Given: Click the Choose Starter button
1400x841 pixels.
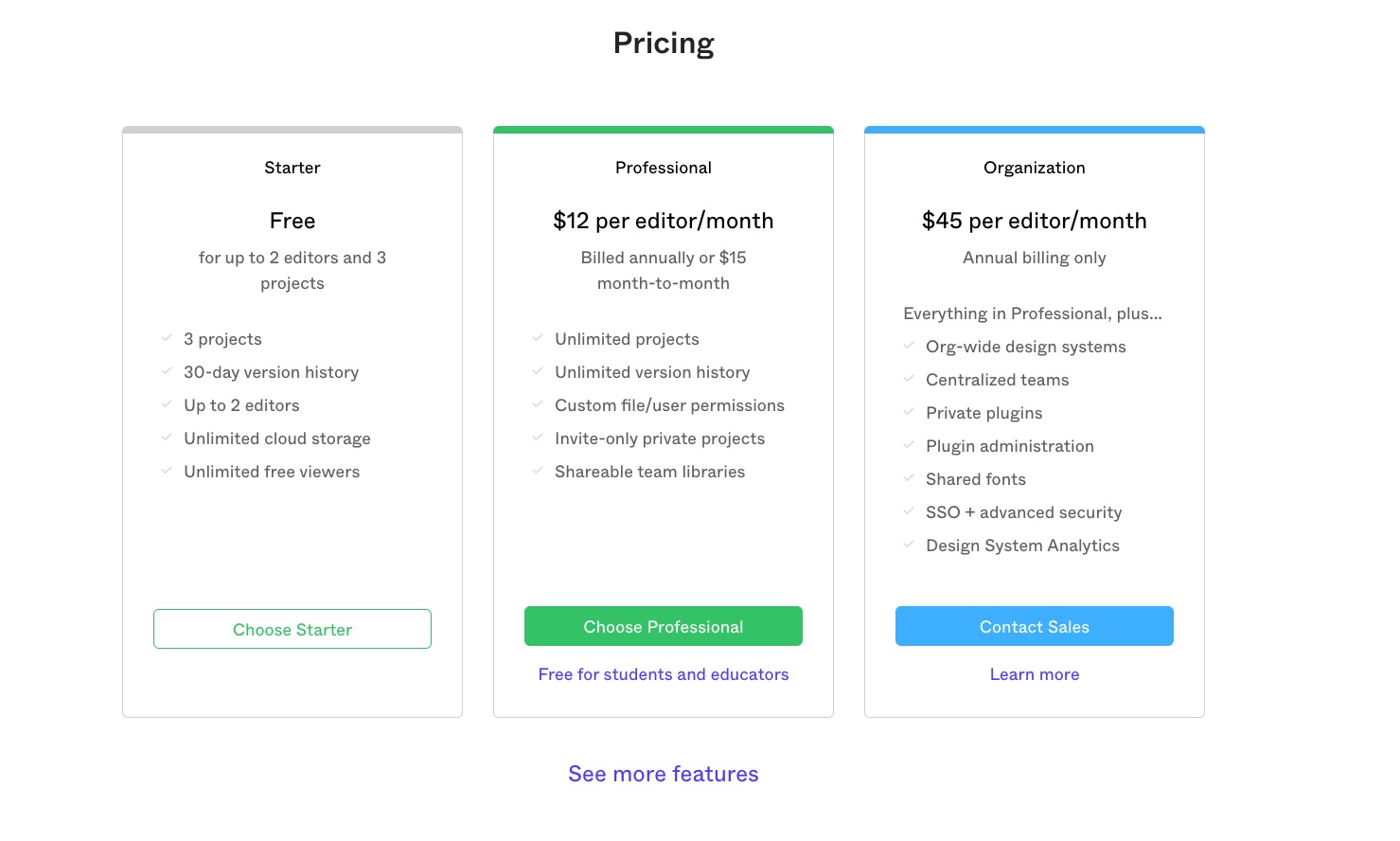Looking at the screenshot, I should [292, 630].
